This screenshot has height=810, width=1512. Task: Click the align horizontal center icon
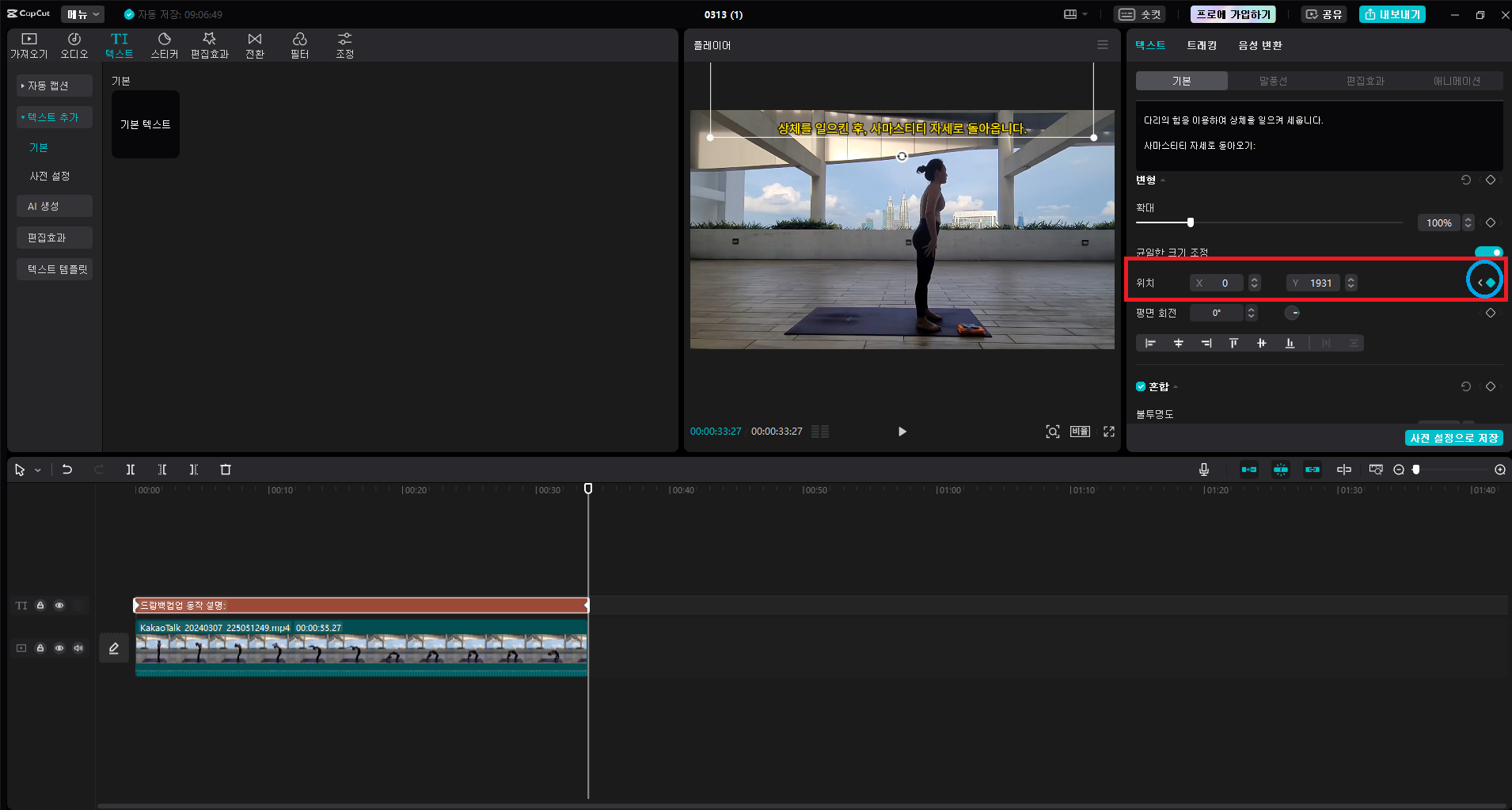1179,343
